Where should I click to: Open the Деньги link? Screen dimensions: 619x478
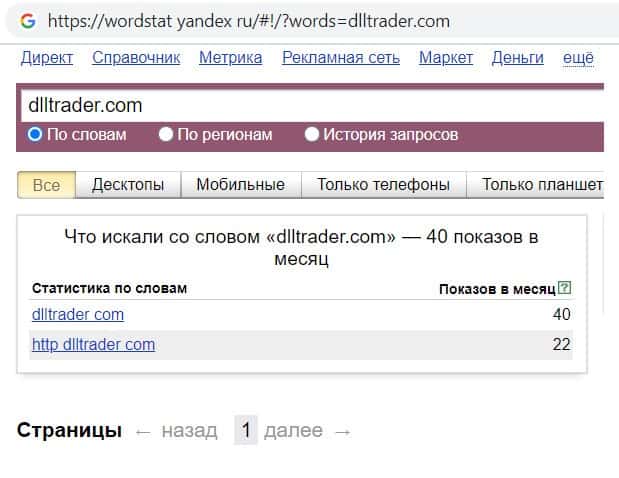(518, 58)
